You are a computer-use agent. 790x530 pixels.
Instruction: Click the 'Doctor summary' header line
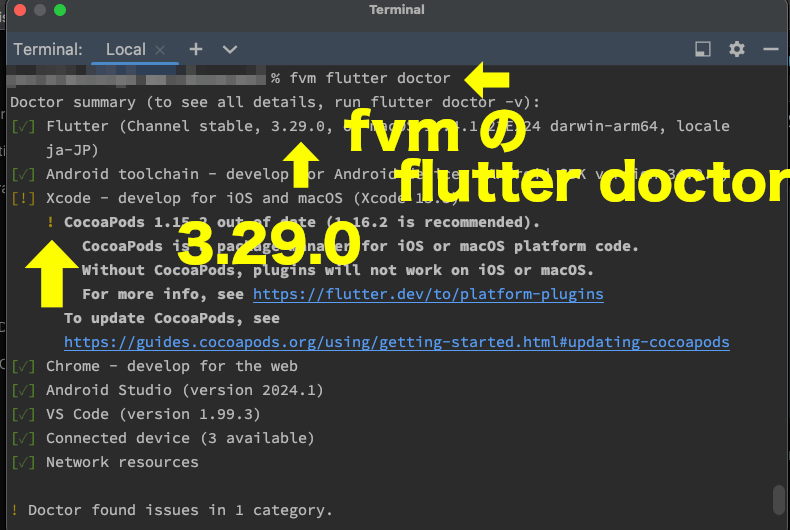click(275, 102)
